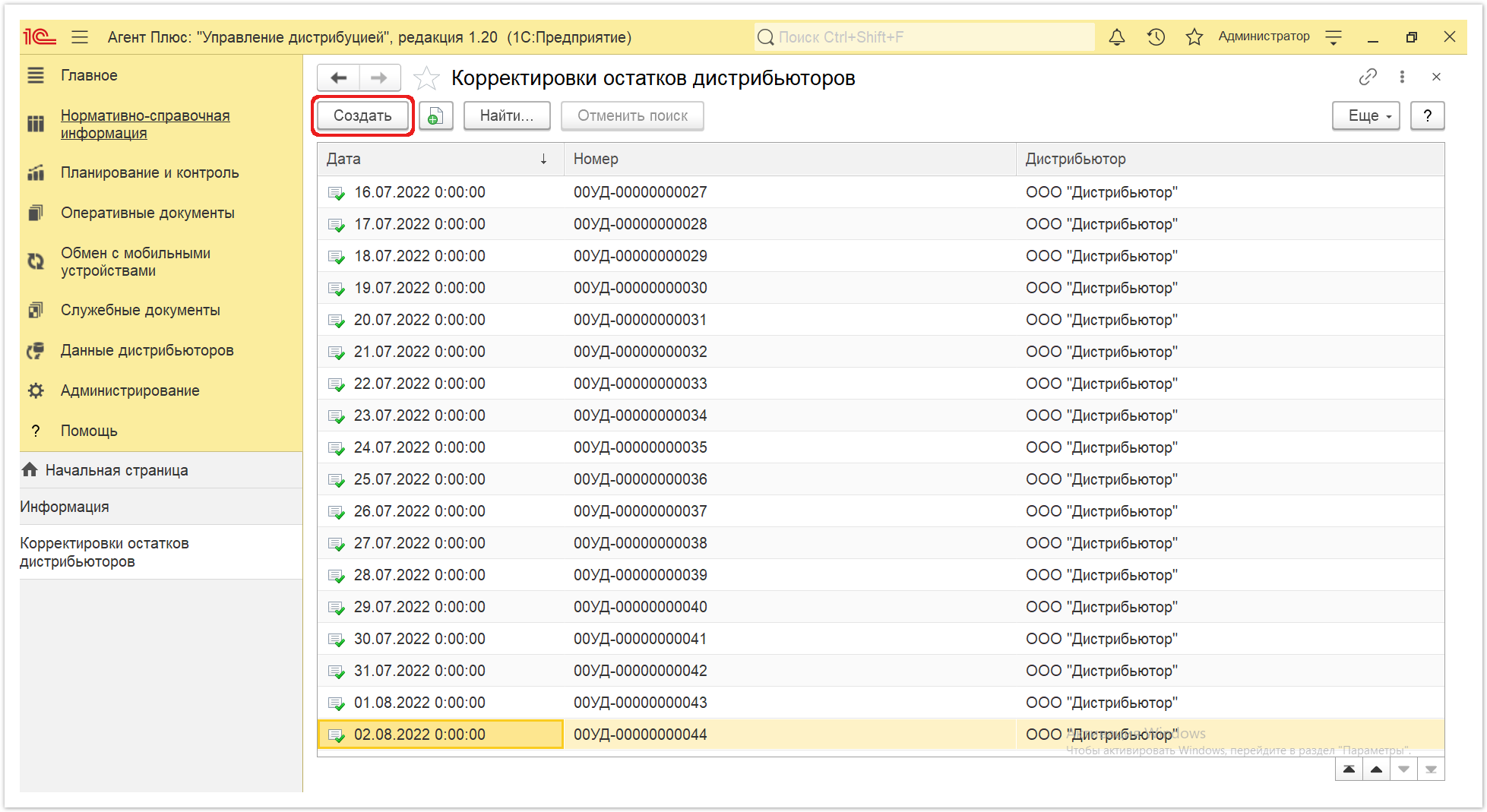The width and height of the screenshot is (1487, 812).
Task: Select Корректировки остатков дистрибьюторов open tab
Action: coord(161,552)
